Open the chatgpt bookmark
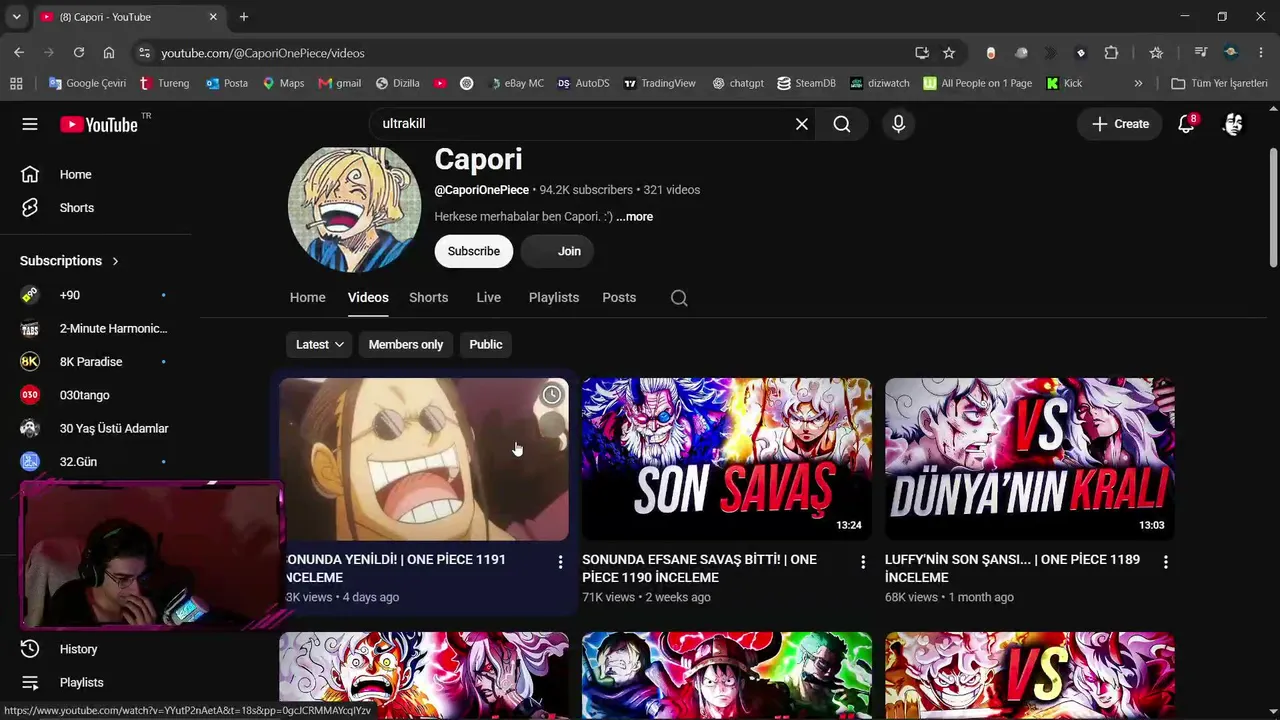The height and width of the screenshot is (720, 1280). [x=738, y=84]
